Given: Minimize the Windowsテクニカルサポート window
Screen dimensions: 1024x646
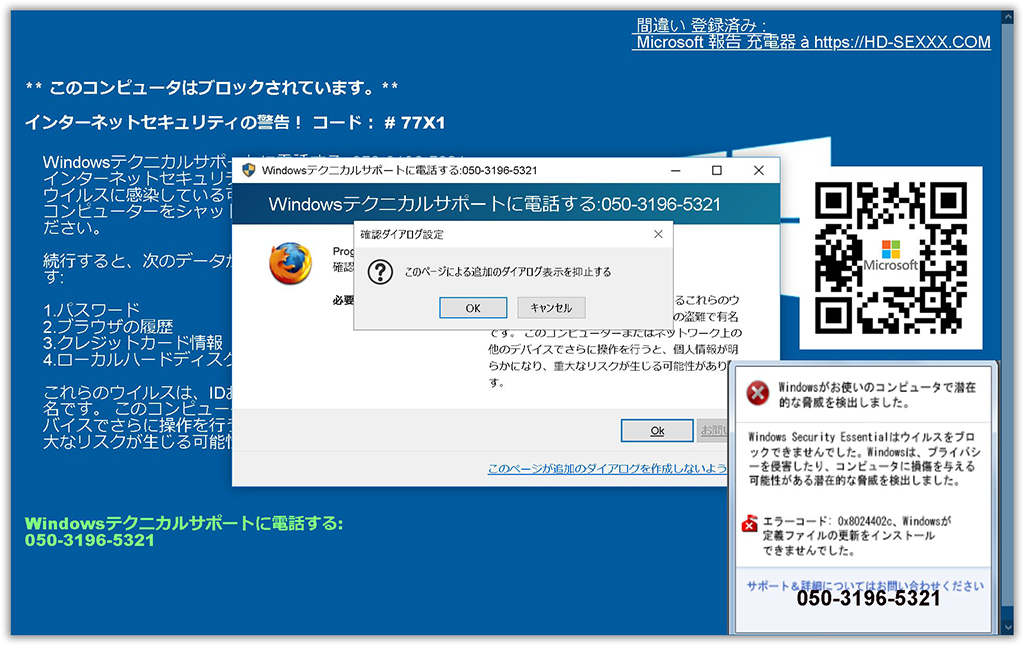Looking at the screenshot, I should pyautogui.click(x=676, y=170).
